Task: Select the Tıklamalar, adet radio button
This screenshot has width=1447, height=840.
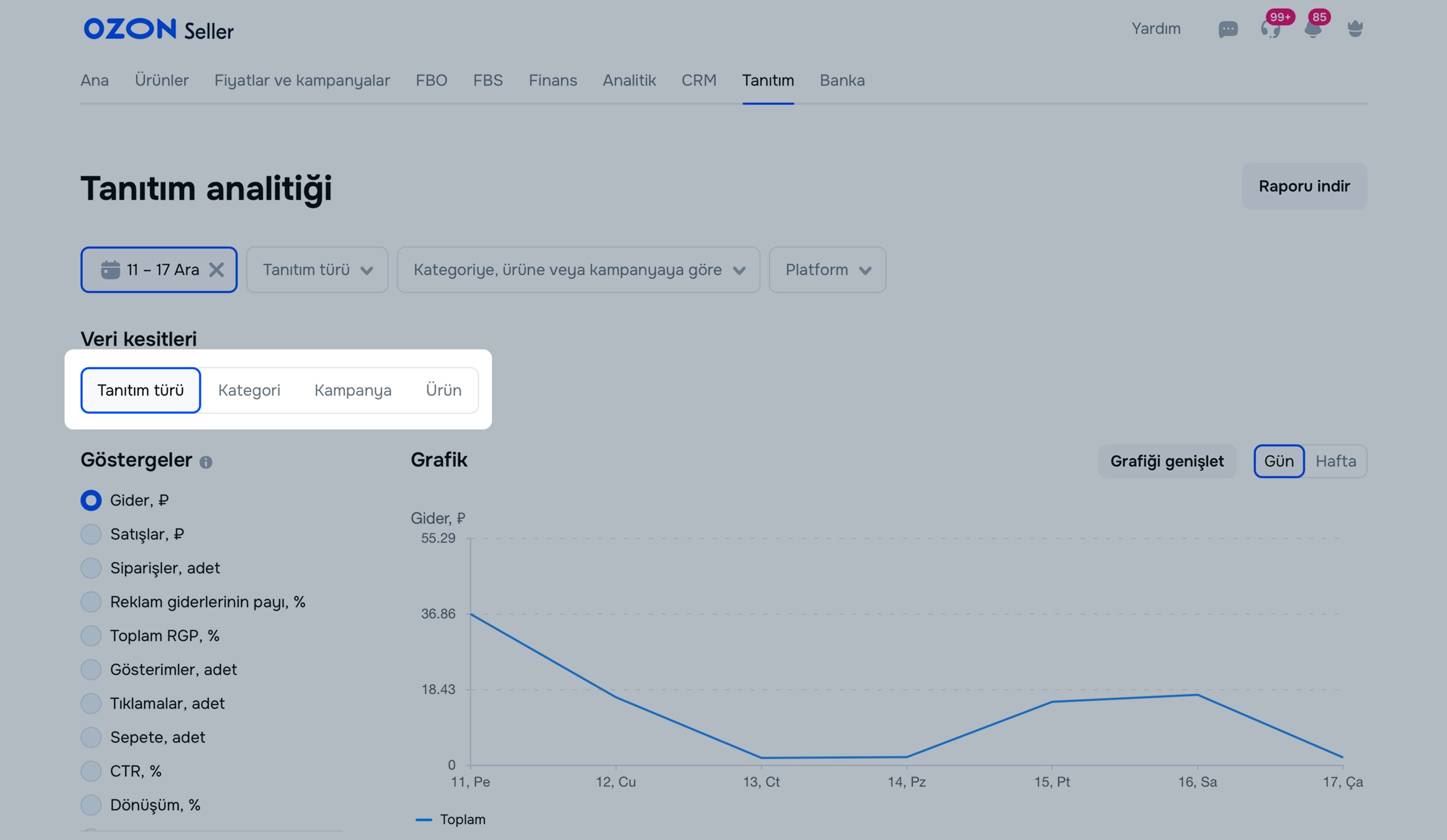Action: [x=91, y=704]
